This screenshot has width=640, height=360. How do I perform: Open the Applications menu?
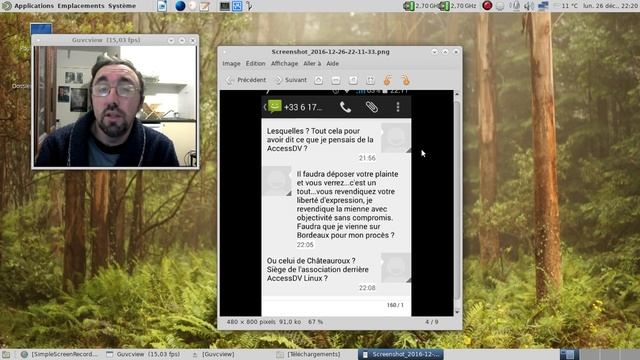coord(34,6)
